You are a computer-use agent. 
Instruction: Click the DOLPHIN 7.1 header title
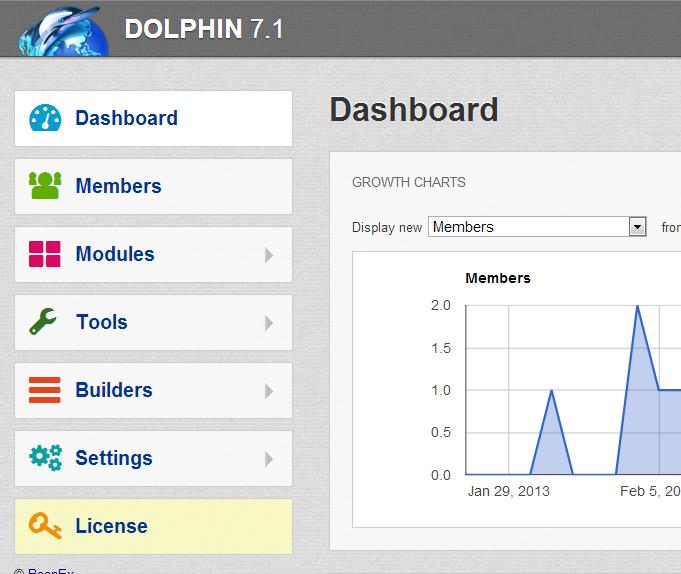204,29
